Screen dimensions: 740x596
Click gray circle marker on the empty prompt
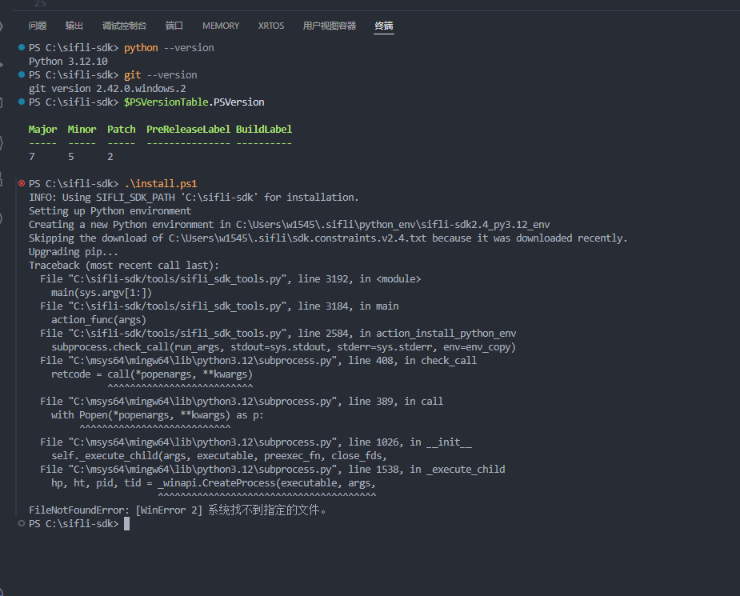click(x=21, y=523)
